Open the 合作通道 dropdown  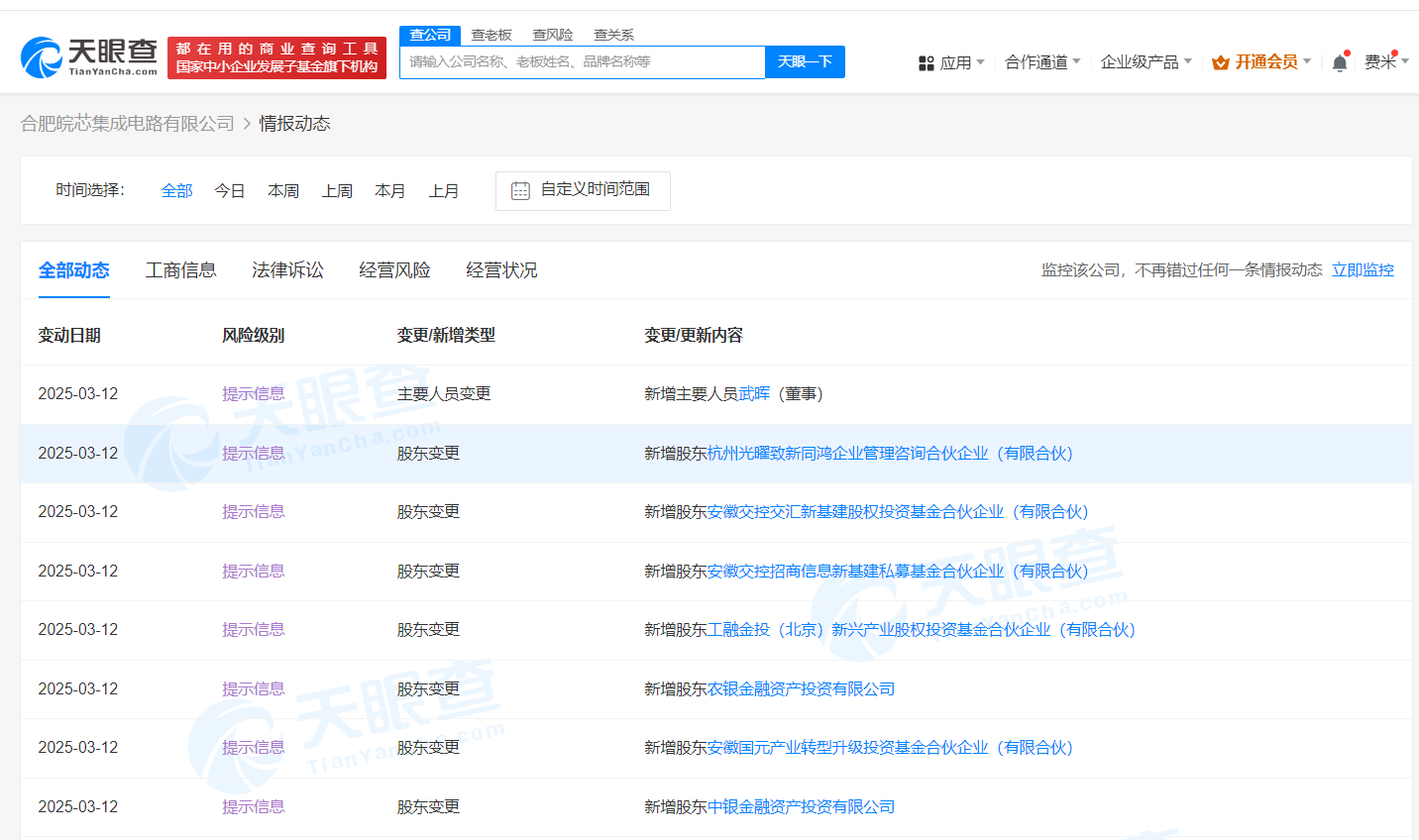pos(1042,62)
